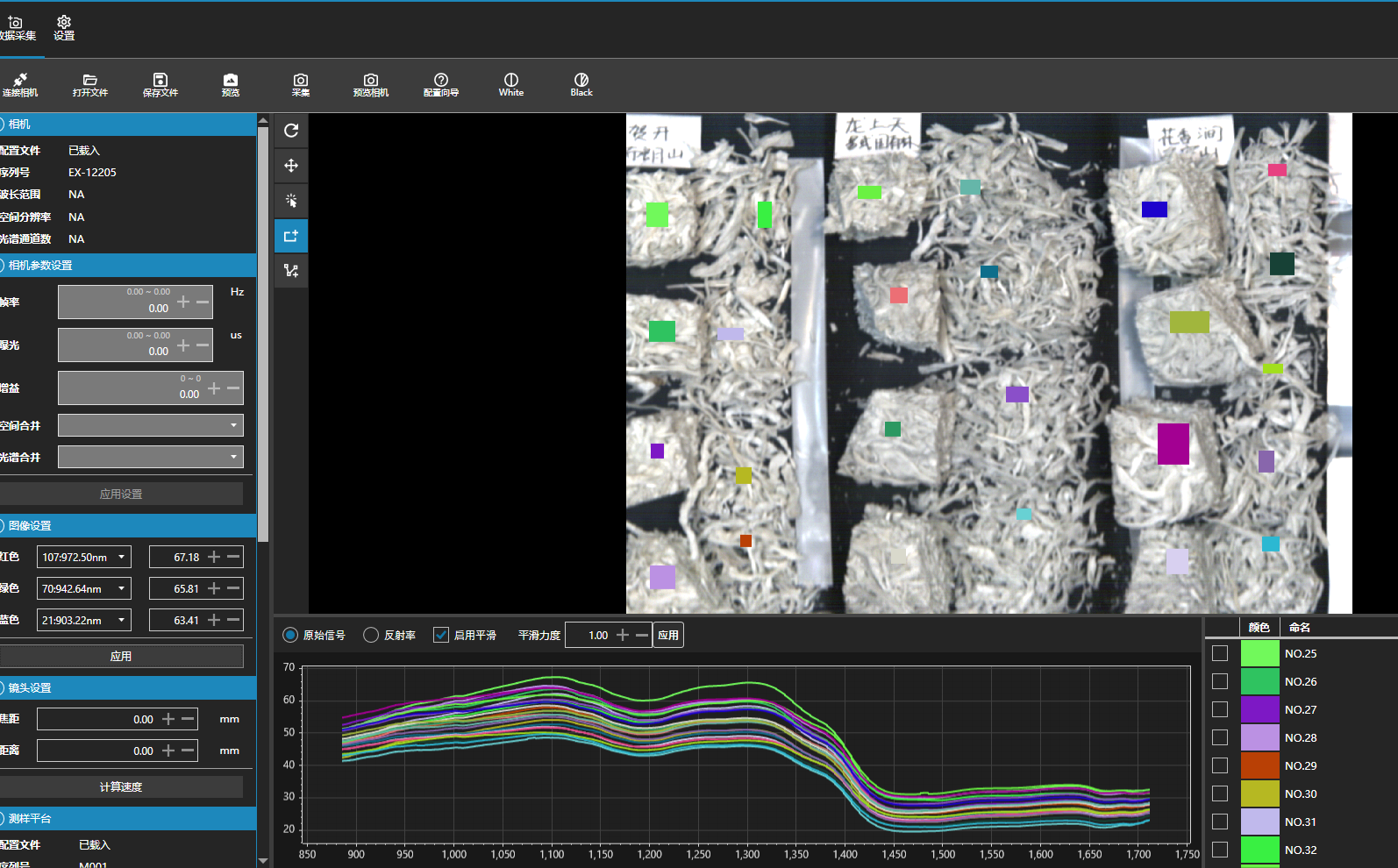Switch to the 数据采集 tab
1398x868 pixels.
coord(18,28)
